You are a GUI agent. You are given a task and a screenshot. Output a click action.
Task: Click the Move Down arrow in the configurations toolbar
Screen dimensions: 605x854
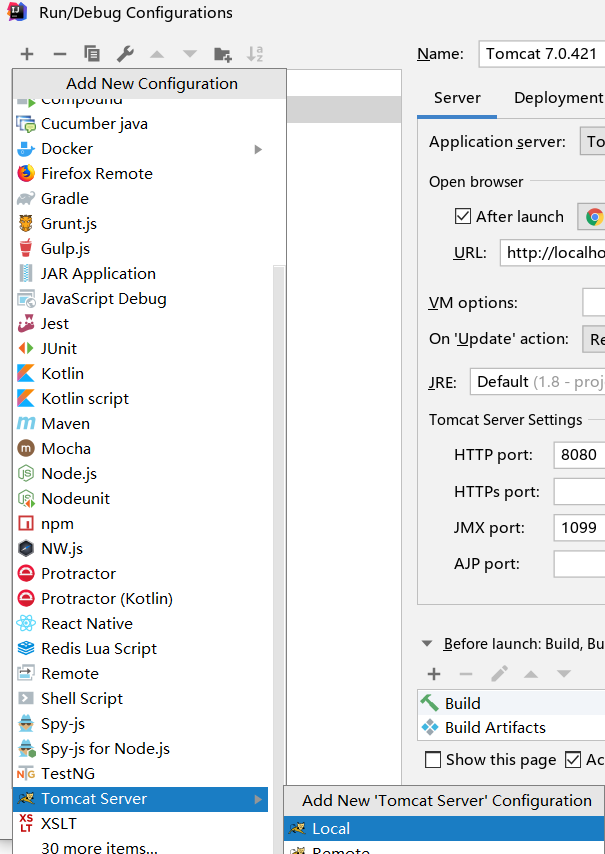pyautogui.click(x=190, y=54)
